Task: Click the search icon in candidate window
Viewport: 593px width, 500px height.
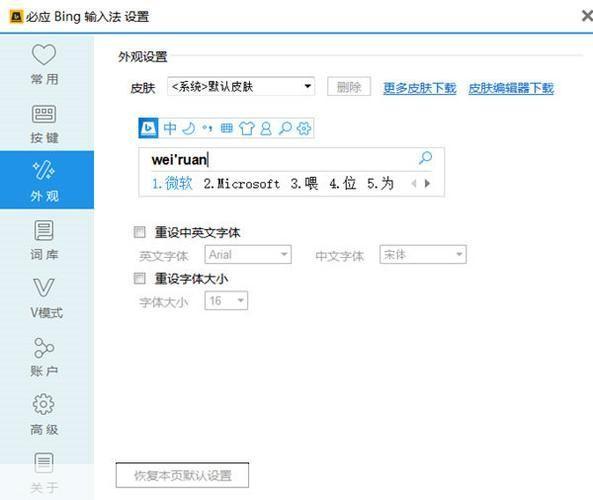Action: click(x=425, y=158)
